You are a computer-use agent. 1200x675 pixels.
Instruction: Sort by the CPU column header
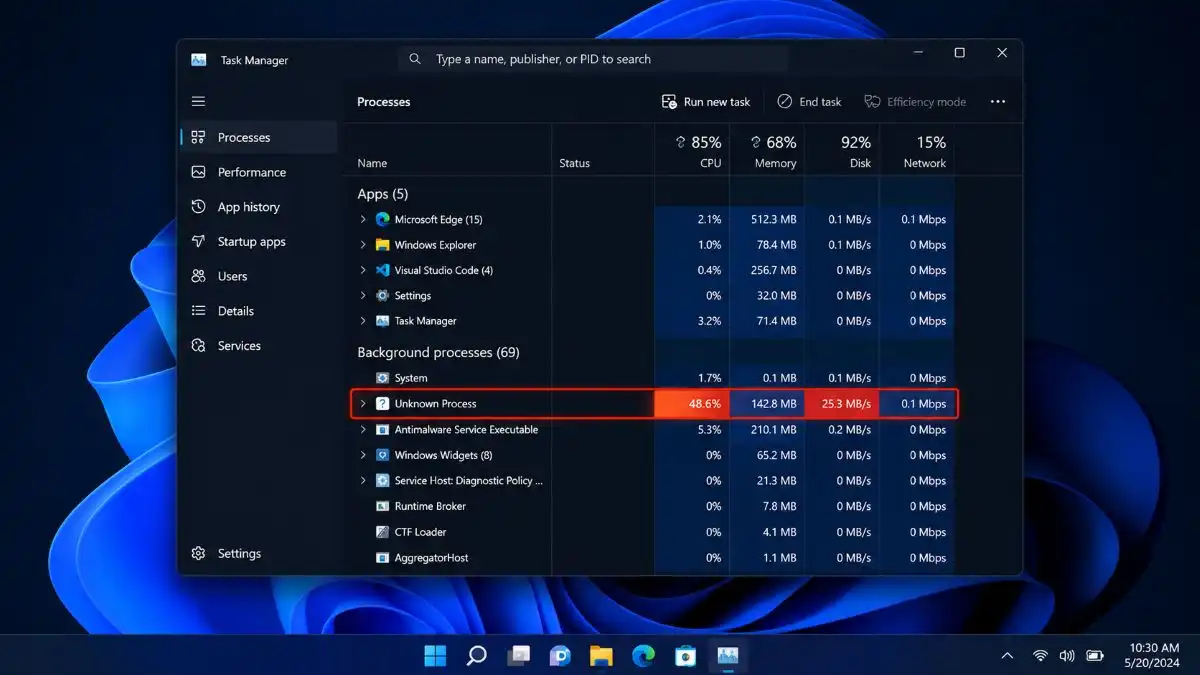click(692, 151)
